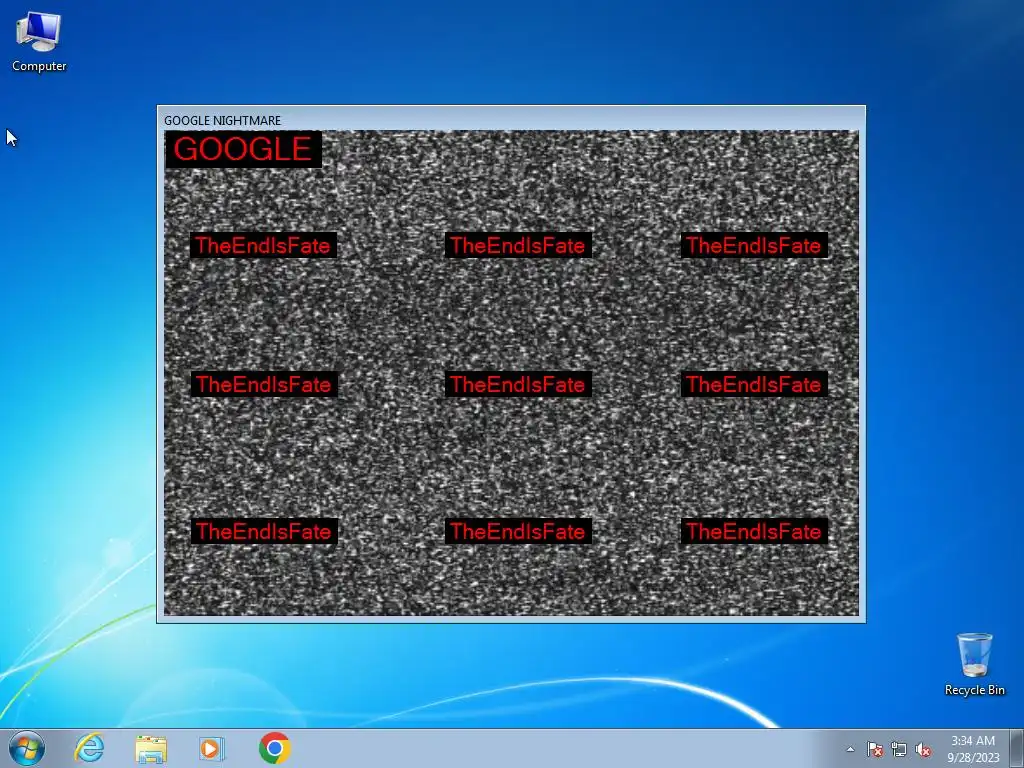
Task: Open the Action Center flag tray icon
Action: 874,749
